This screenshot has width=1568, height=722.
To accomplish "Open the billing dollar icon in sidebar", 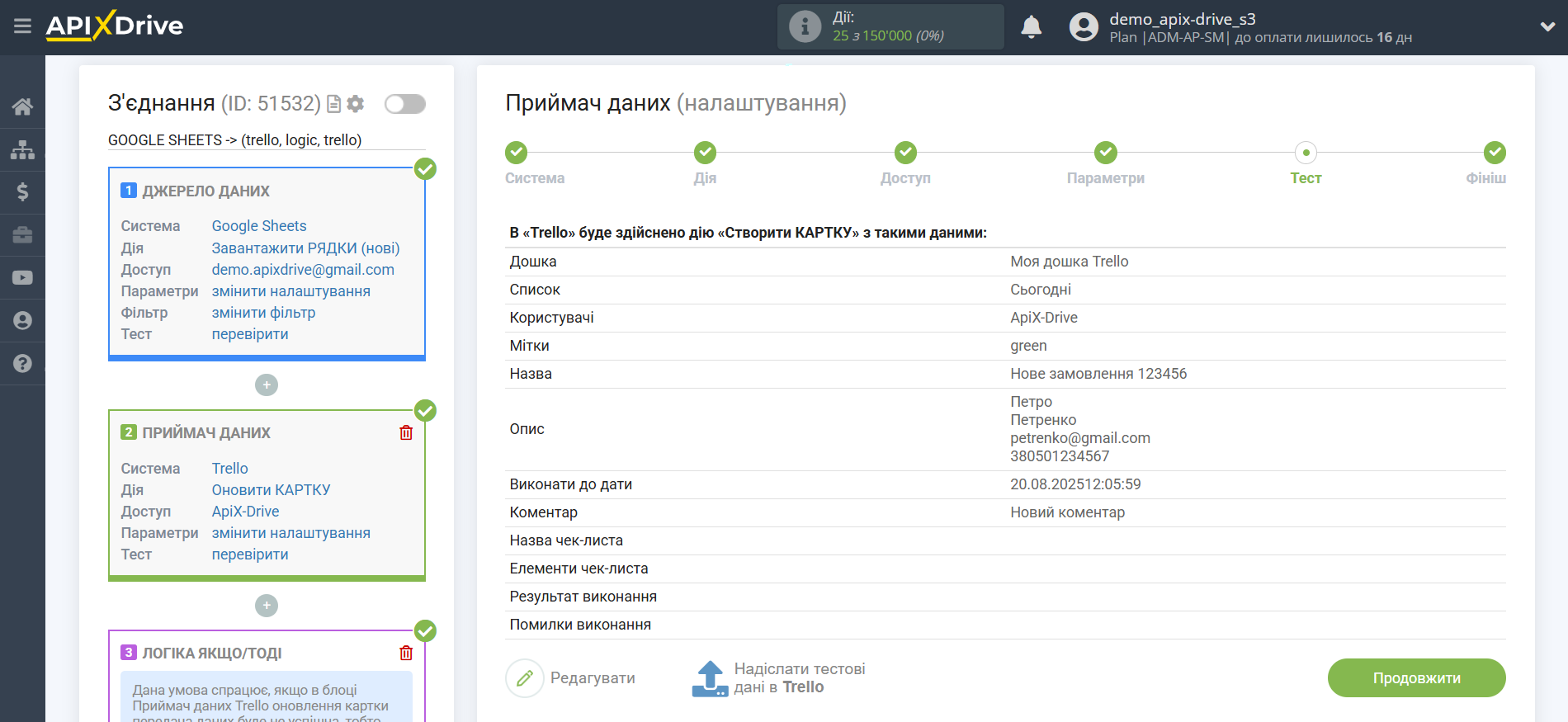I will pos(22,192).
